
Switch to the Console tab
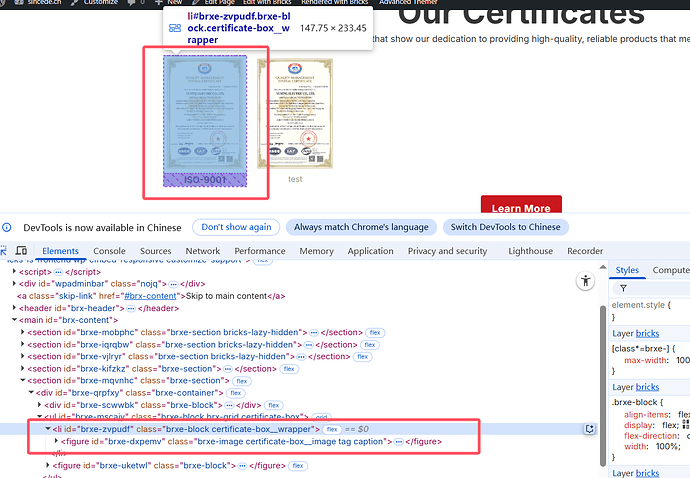coord(109,251)
